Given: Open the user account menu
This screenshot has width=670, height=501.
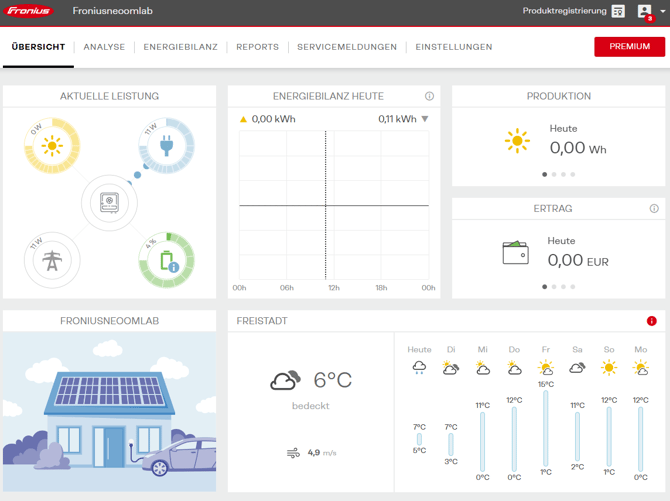Looking at the screenshot, I should (x=646, y=11).
